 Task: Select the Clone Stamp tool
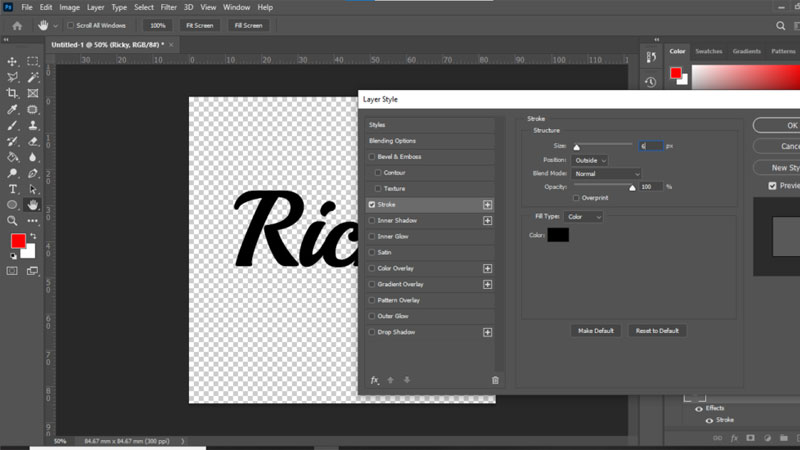point(33,126)
